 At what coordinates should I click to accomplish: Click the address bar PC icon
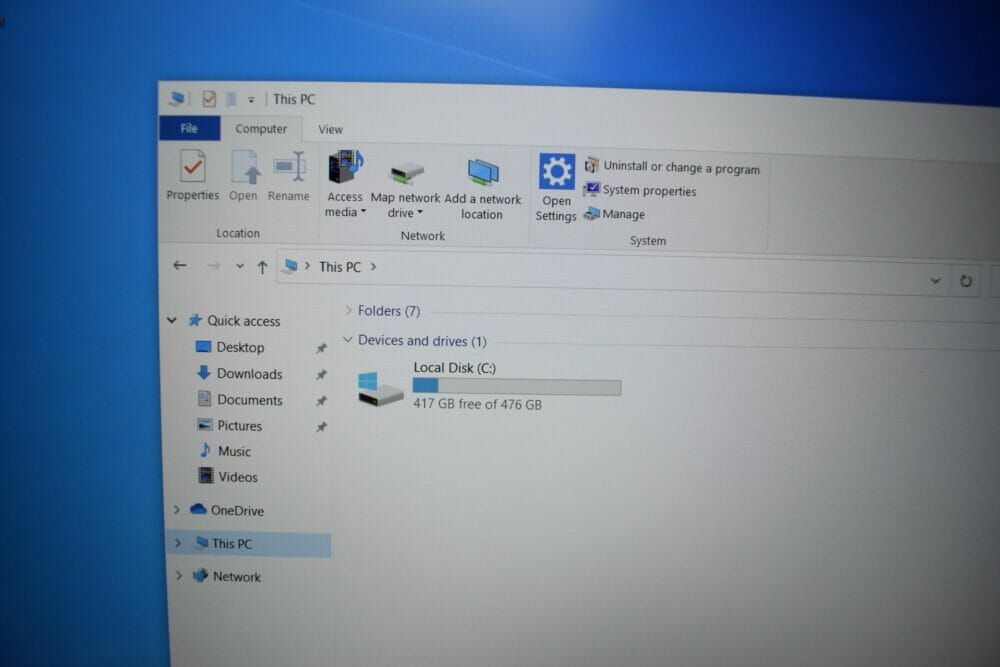point(290,266)
